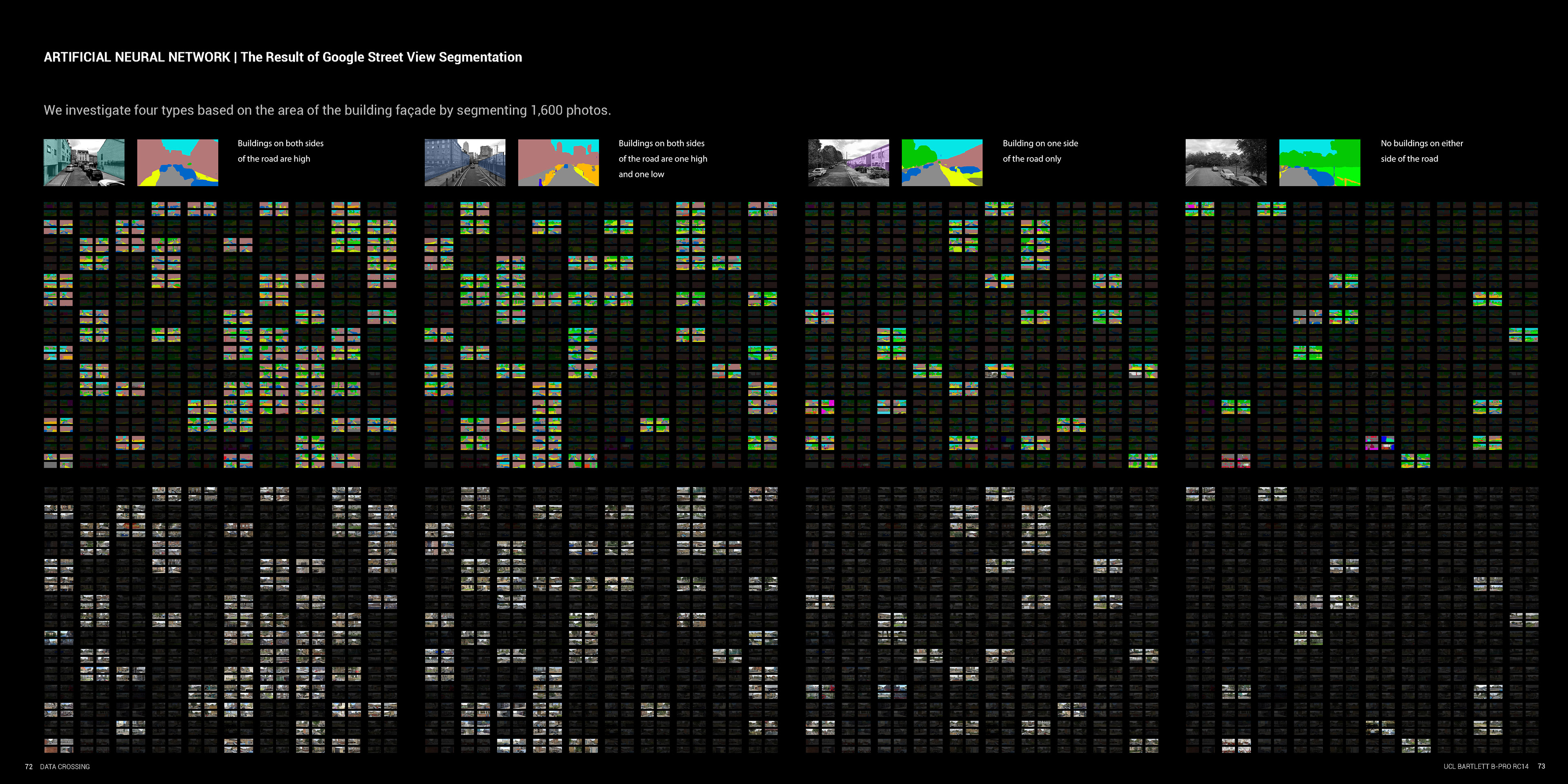Screen dimensions: 1568x784
Task: Click page number '73'
Action: pos(1541,766)
